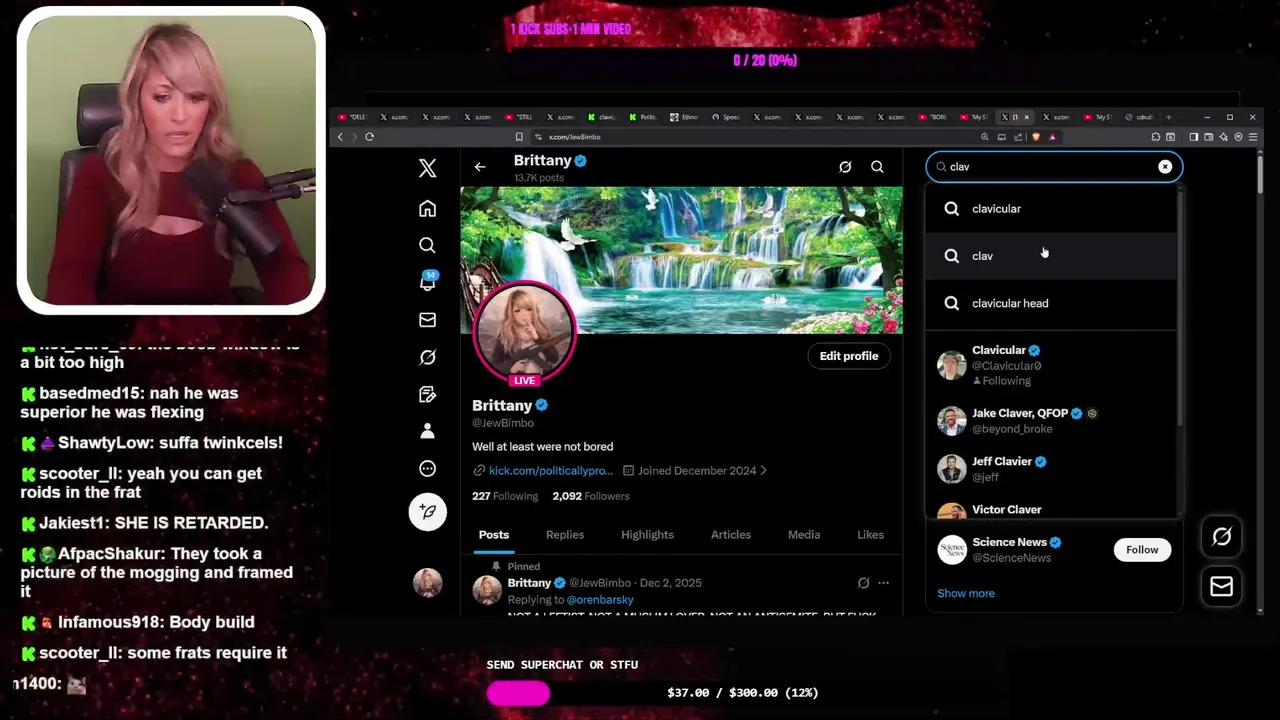Click the round Post compose button

[x=427, y=511]
